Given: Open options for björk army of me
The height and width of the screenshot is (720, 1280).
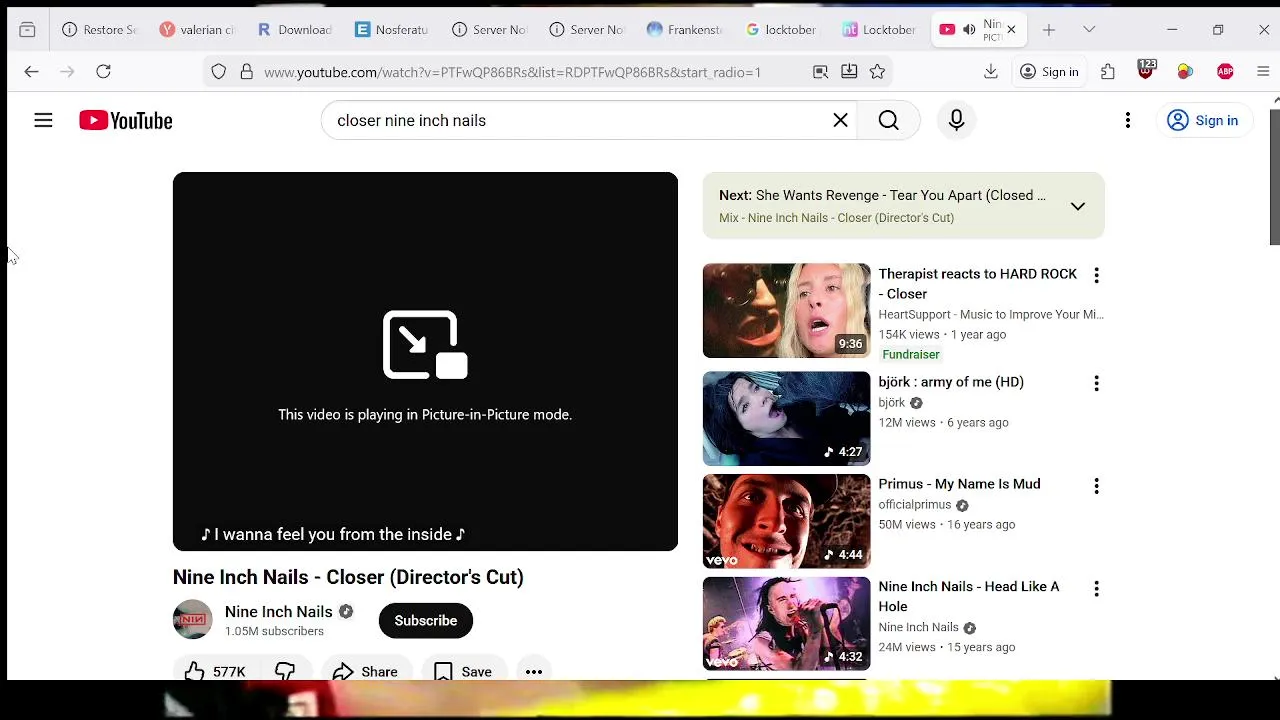Looking at the screenshot, I should [1096, 383].
